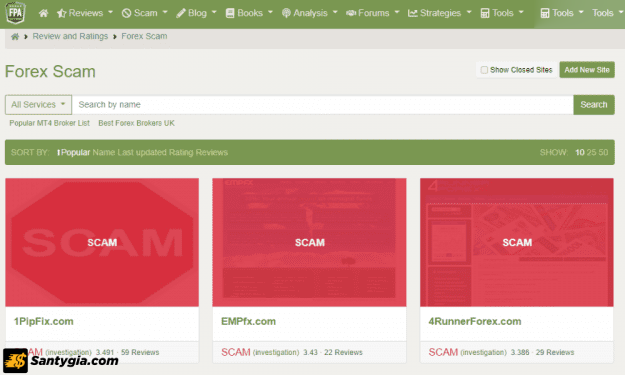Open Popular MT4 Broker List link

point(49,123)
